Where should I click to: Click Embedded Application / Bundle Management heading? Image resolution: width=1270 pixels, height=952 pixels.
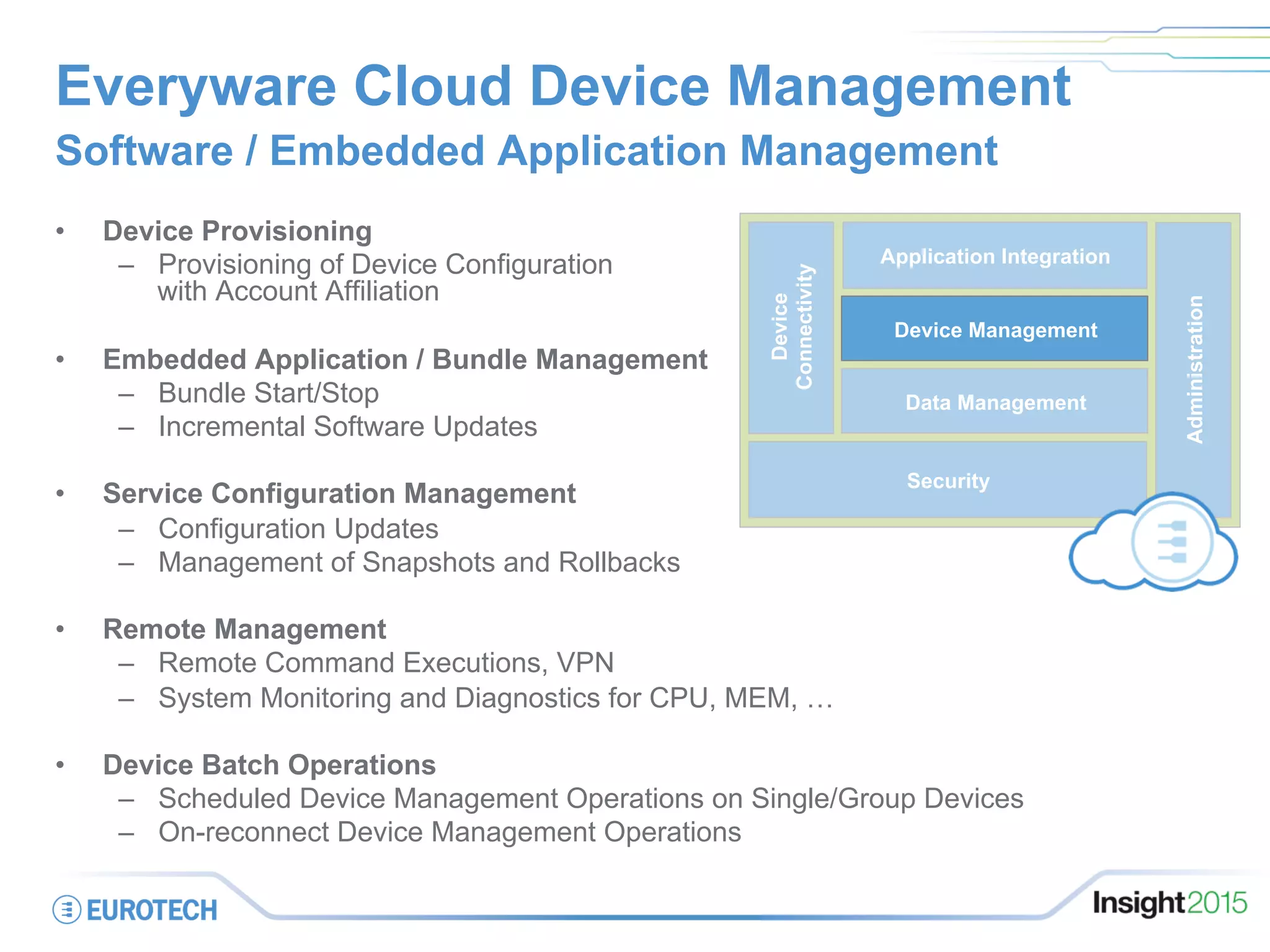tap(405, 359)
